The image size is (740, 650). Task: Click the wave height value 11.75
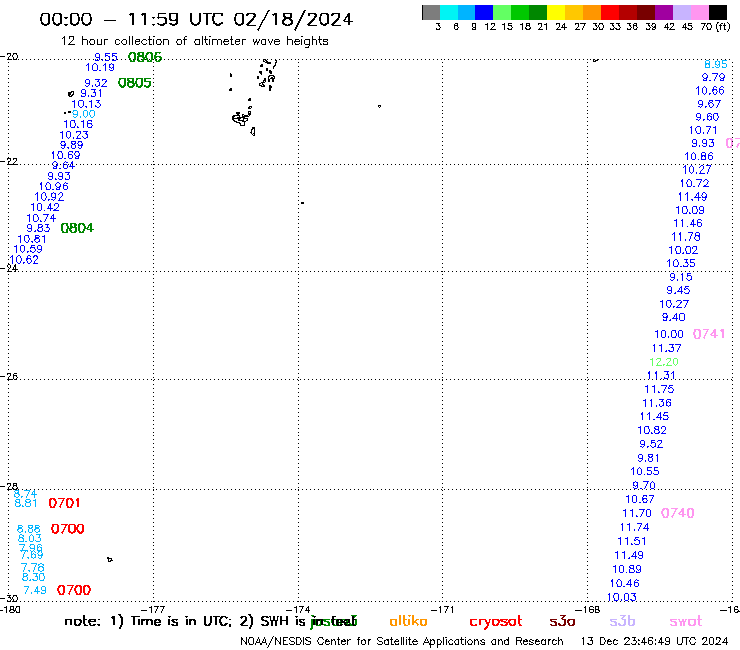(x=660, y=389)
